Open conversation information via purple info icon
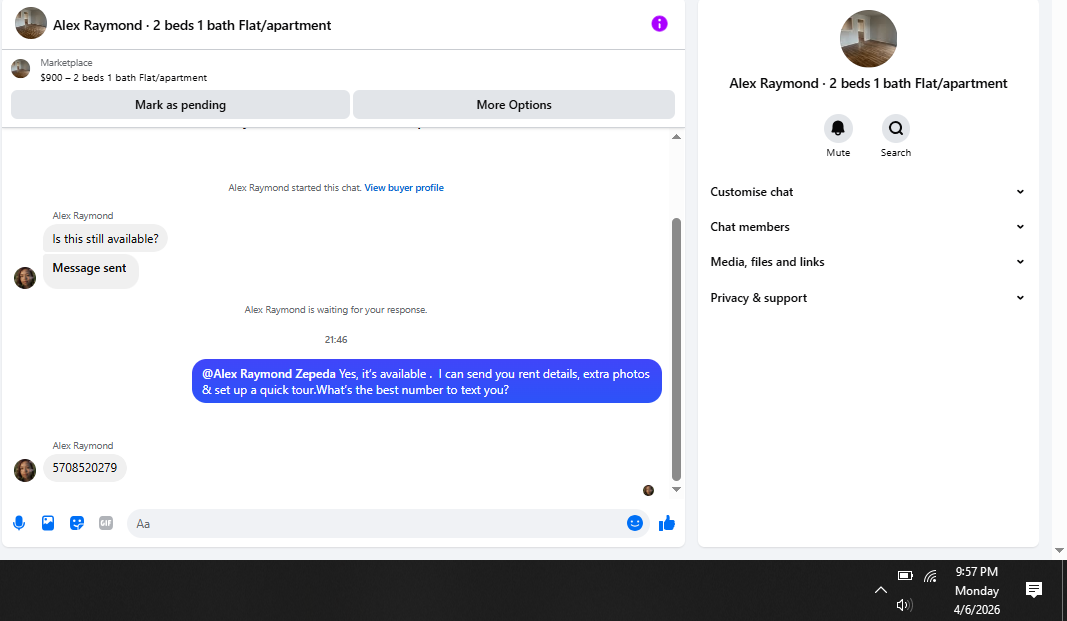The width and height of the screenshot is (1067, 621). (659, 24)
